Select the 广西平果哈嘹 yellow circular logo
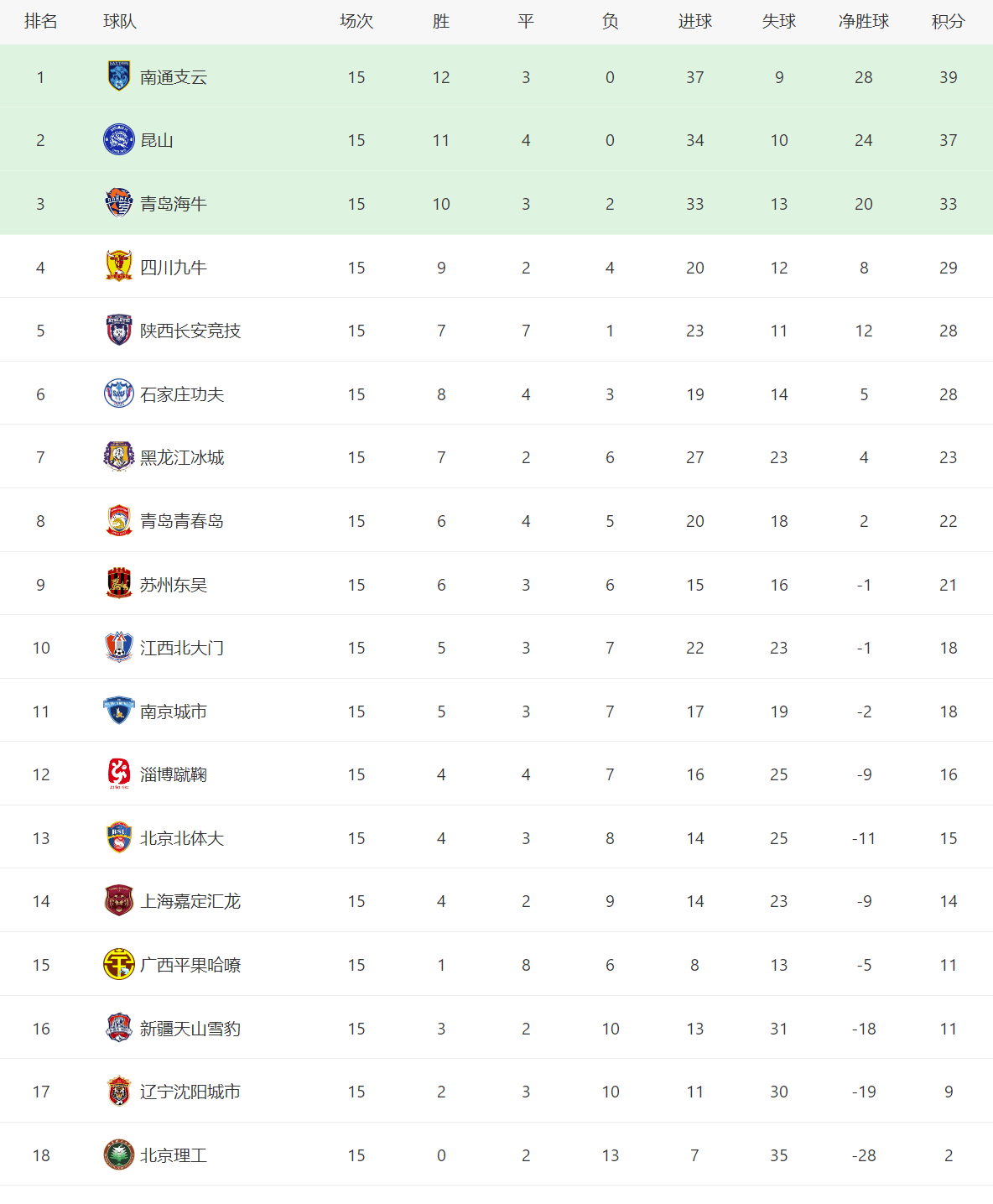 pos(119,964)
